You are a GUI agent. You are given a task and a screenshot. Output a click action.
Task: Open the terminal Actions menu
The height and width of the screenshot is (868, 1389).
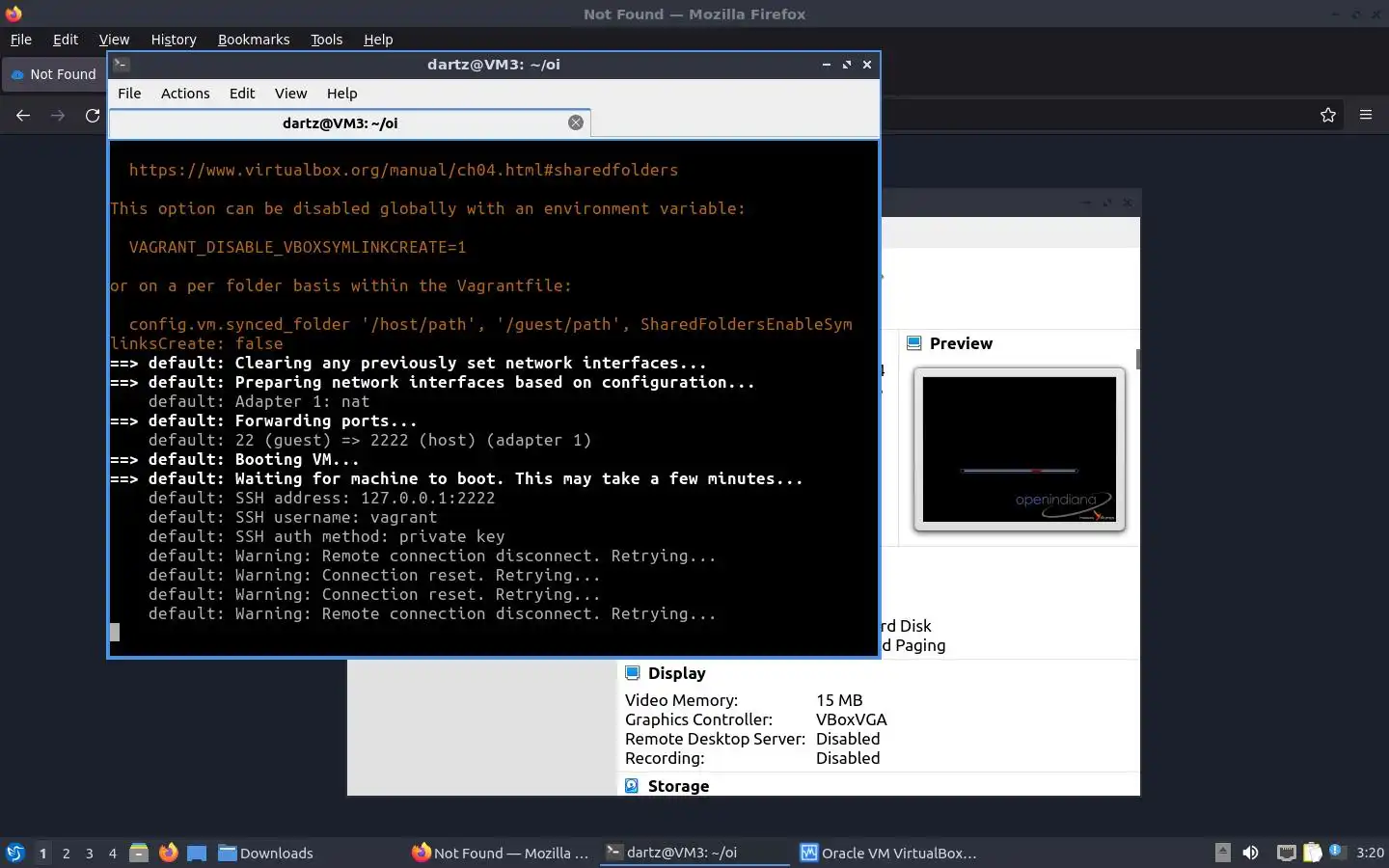click(185, 94)
